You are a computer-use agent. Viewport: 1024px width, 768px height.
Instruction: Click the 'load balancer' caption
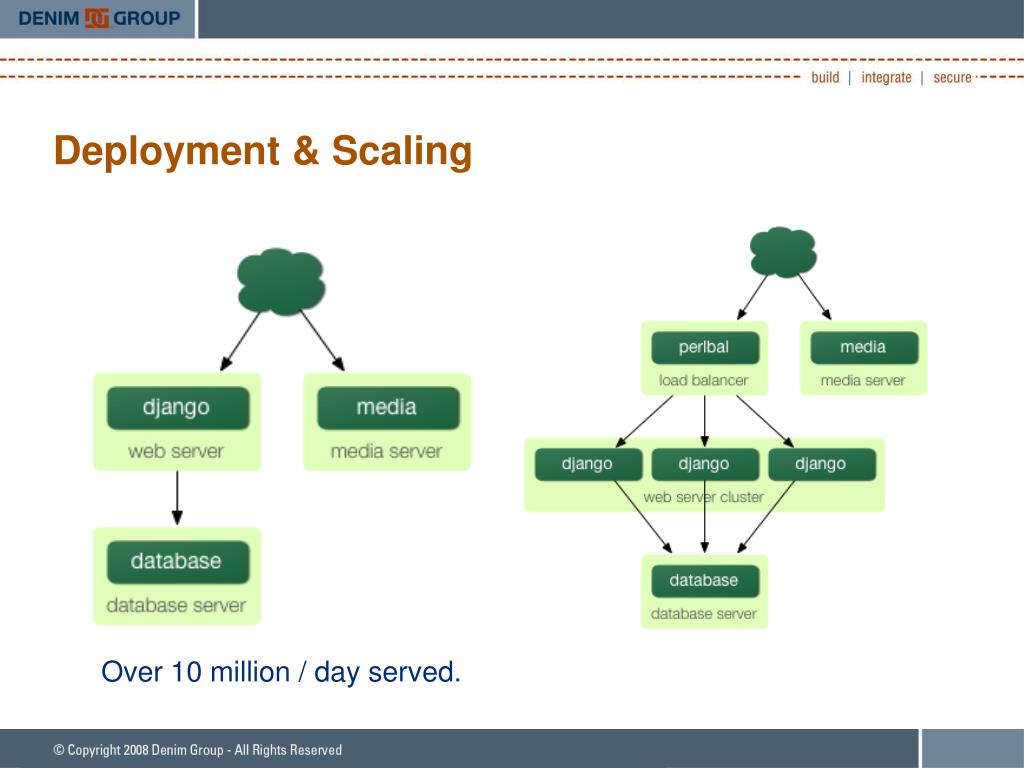703,380
